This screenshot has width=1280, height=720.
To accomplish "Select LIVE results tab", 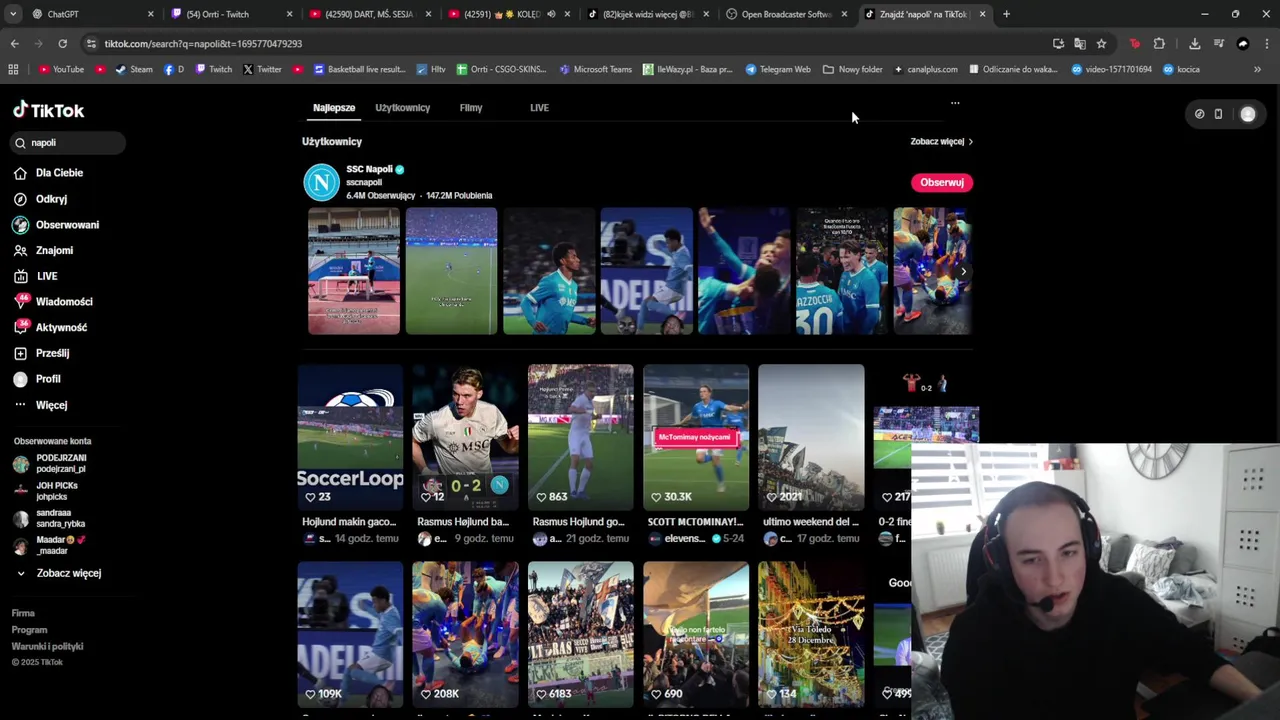I will pos(539,108).
